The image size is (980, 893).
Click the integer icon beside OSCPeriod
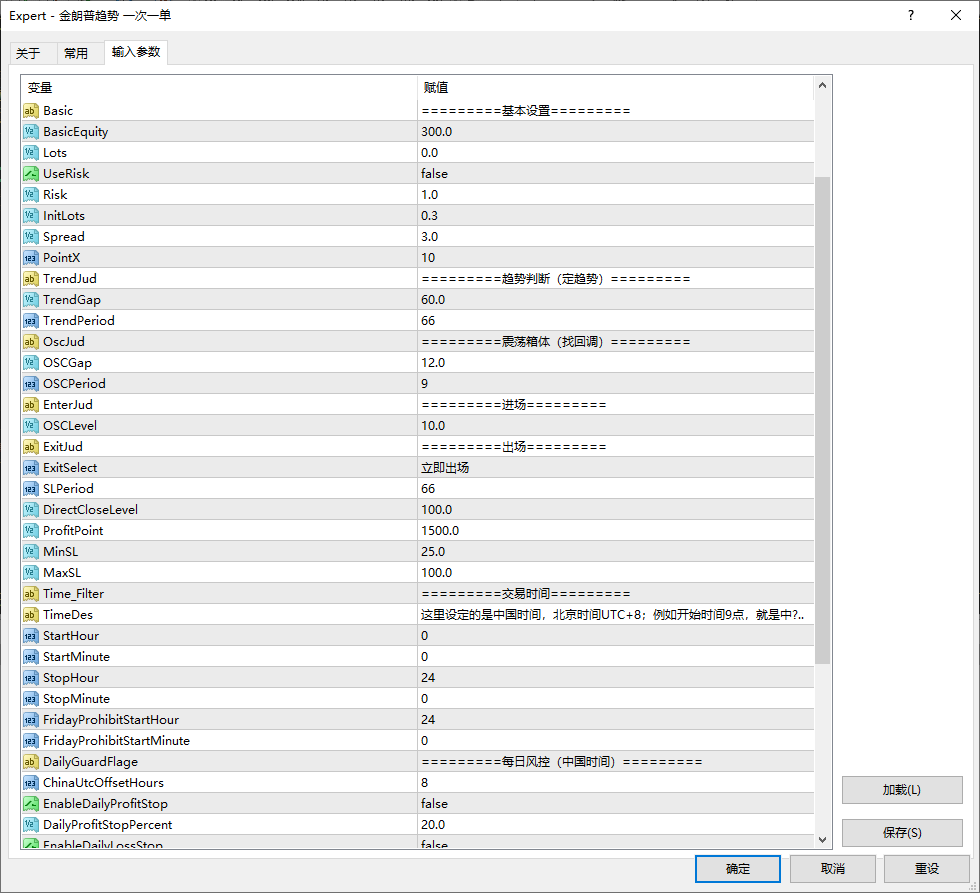coord(31,384)
